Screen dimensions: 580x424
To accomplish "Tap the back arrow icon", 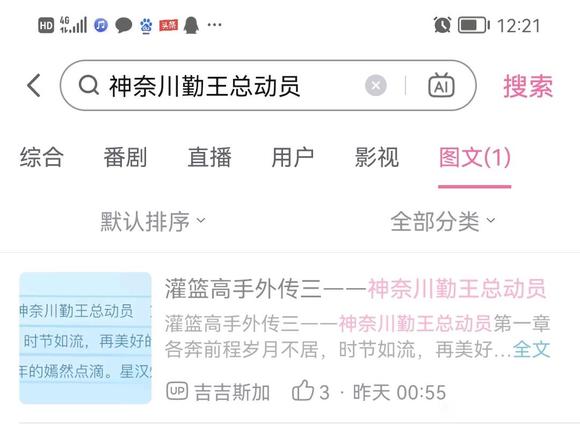I will (34, 85).
